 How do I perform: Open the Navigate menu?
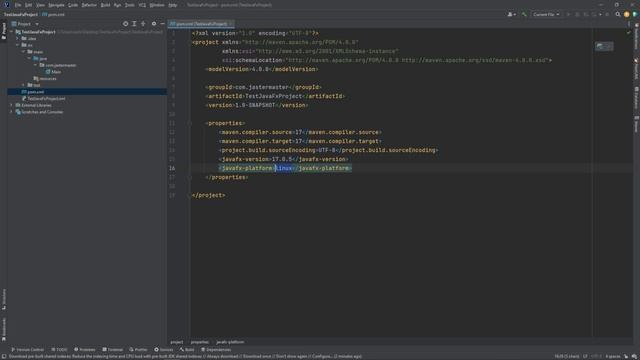[x=56, y=5]
